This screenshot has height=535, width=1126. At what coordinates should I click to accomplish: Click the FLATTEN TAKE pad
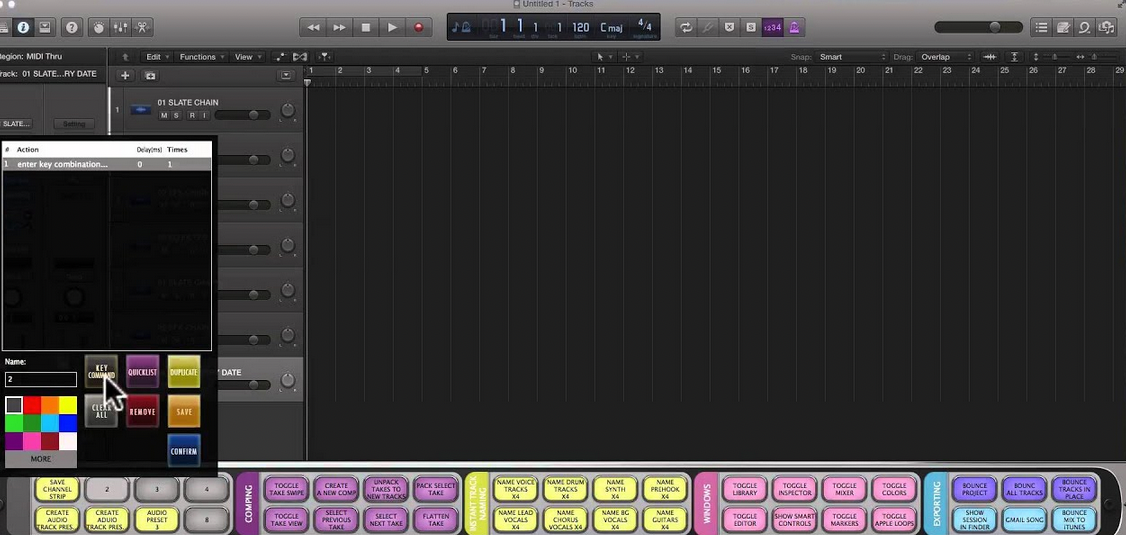(x=436, y=519)
